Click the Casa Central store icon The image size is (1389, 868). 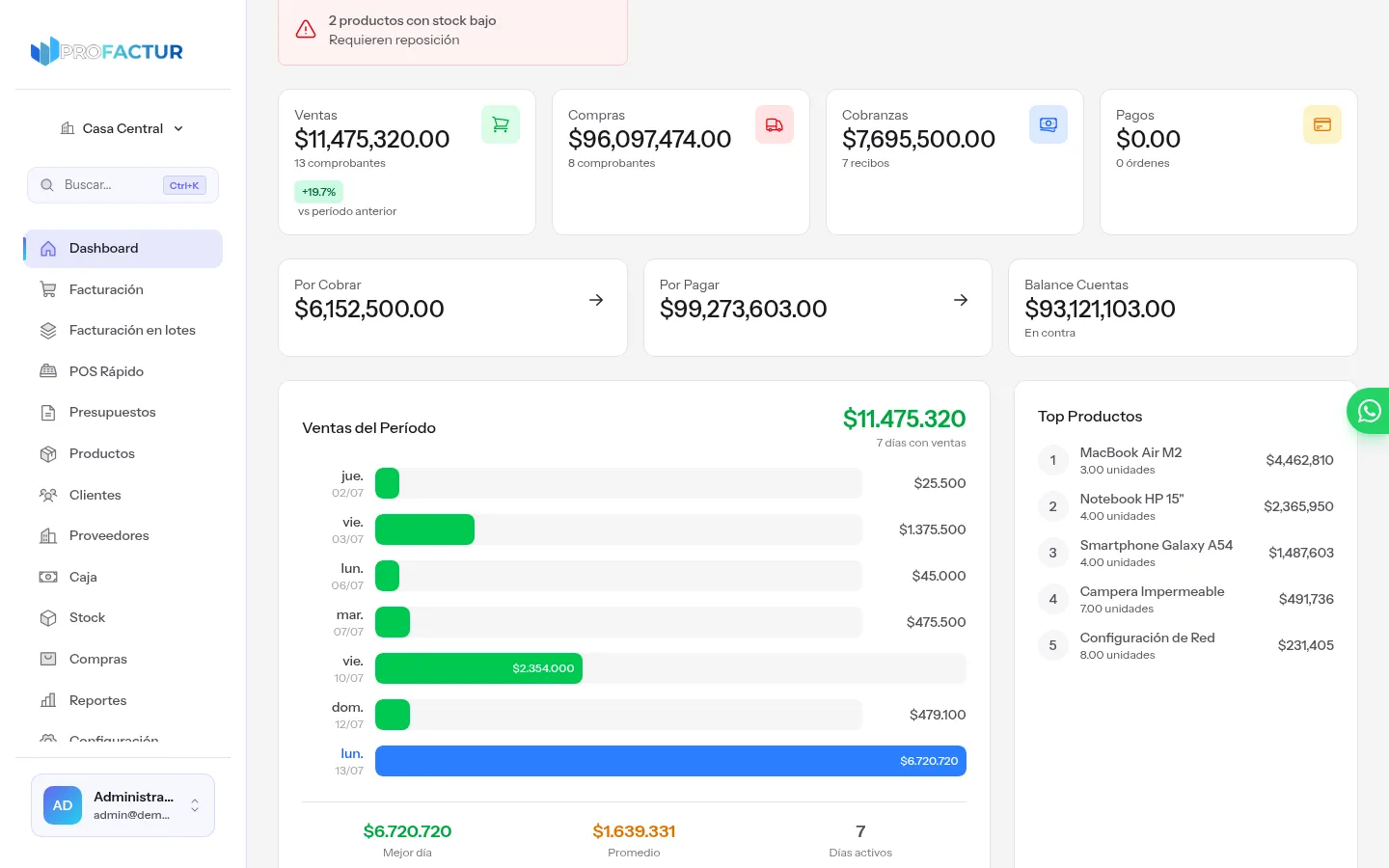(x=68, y=128)
